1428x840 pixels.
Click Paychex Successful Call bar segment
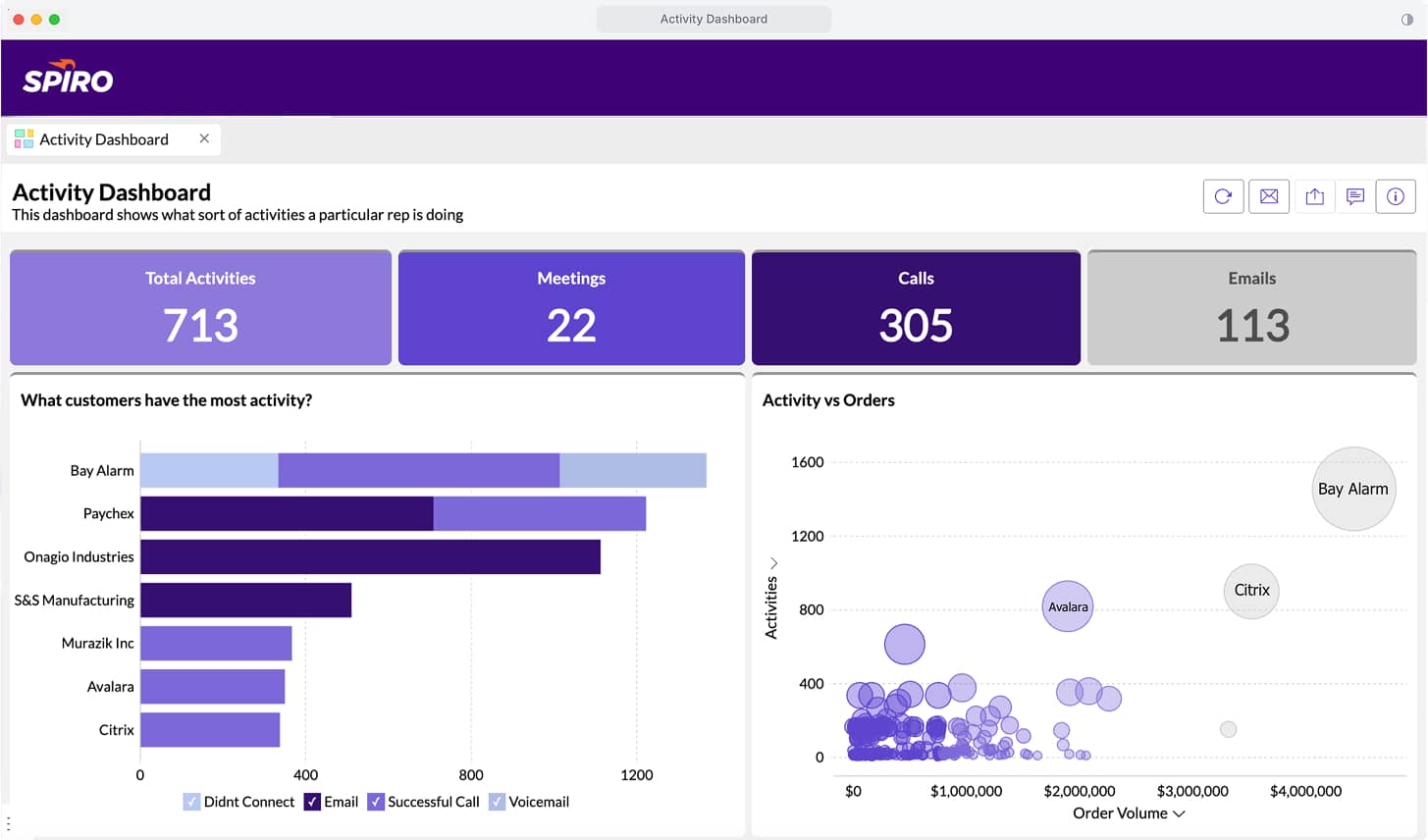click(540, 513)
